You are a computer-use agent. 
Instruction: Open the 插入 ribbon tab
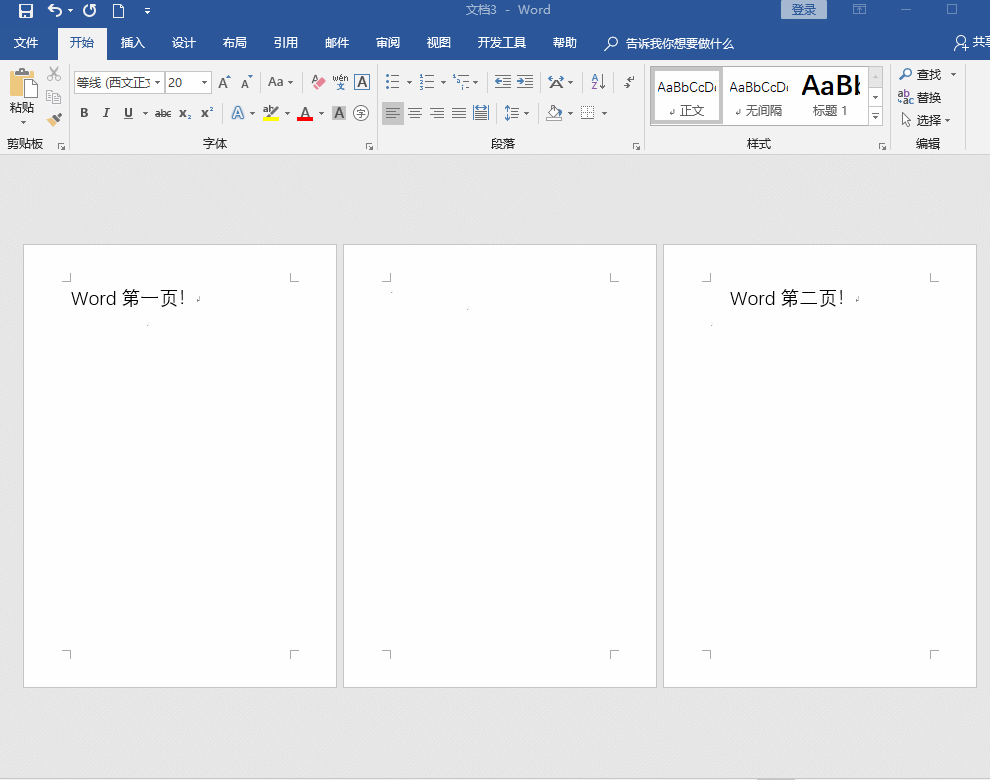[133, 43]
